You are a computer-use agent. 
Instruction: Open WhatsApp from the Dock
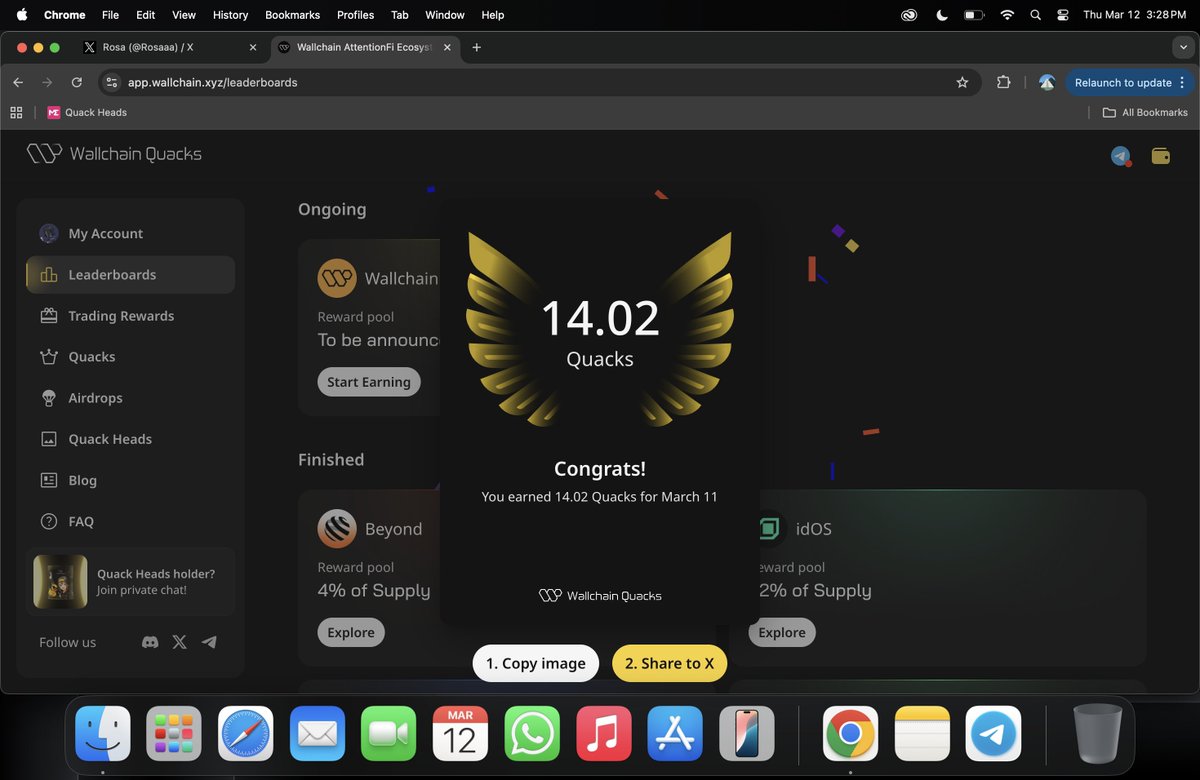(532, 734)
